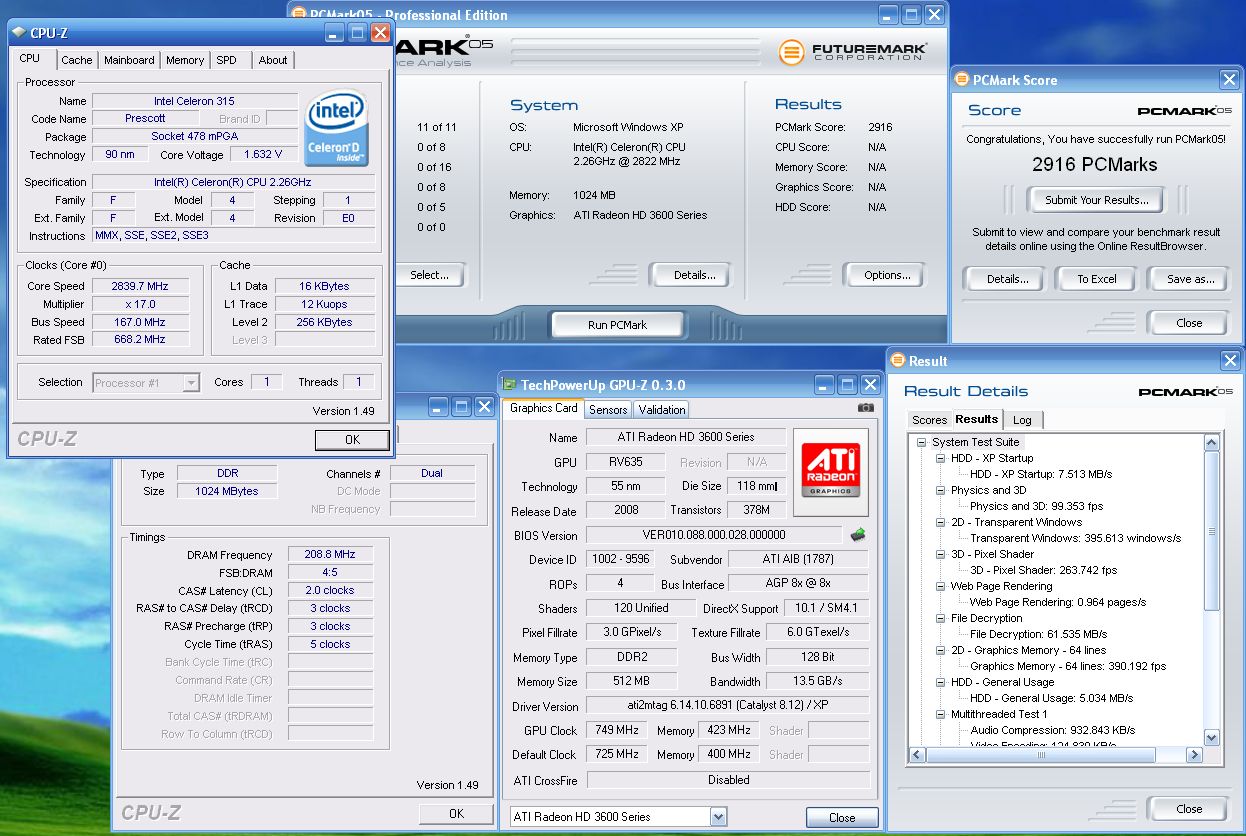This screenshot has height=836, width=1246.
Task: Click the PCMark Score title bar icon
Action: (961, 80)
